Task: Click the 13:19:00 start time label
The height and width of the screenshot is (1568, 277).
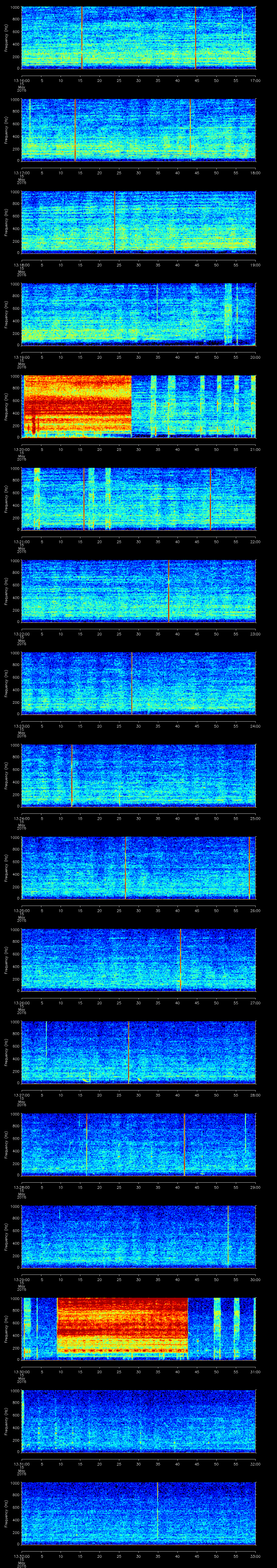Action: pyautogui.click(x=21, y=357)
